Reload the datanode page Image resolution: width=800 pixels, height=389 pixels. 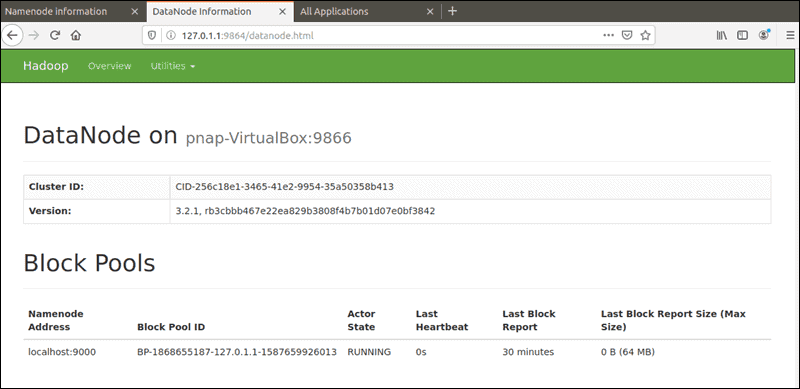pyautogui.click(x=55, y=35)
